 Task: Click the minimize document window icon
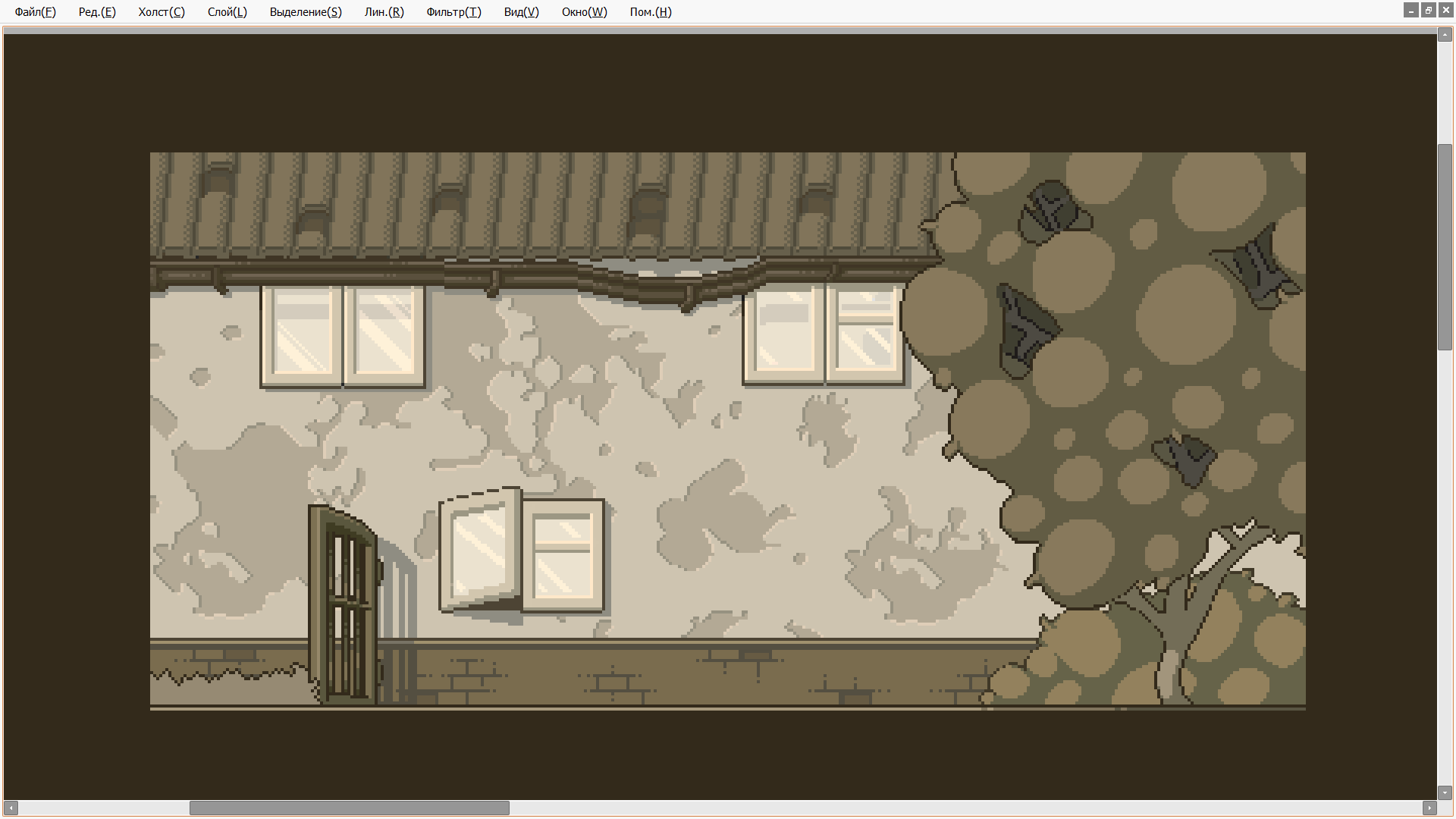click(x=1411, y=11)
